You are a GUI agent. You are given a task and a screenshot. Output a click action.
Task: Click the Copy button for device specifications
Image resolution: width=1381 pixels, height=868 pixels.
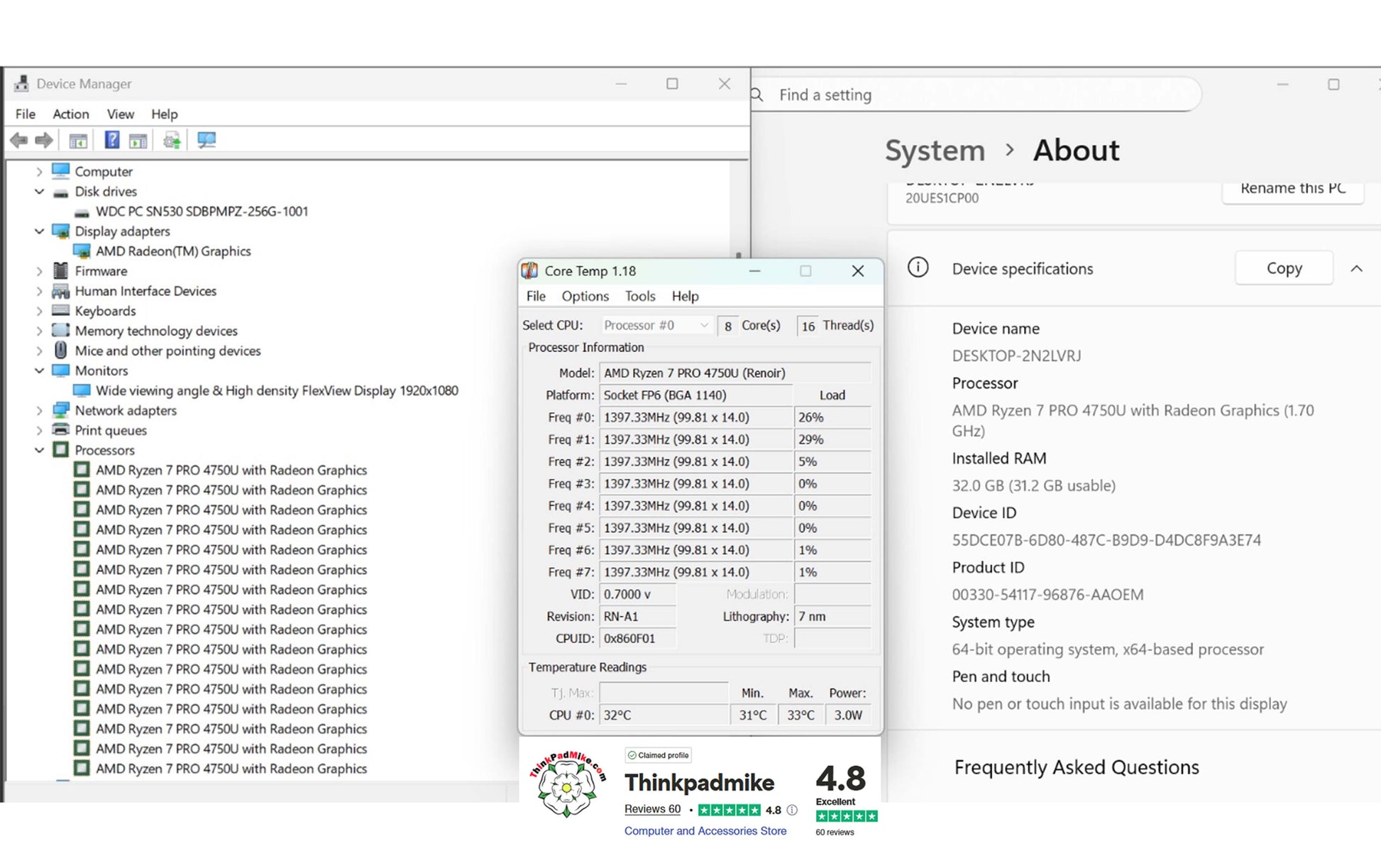(1284, 268)
